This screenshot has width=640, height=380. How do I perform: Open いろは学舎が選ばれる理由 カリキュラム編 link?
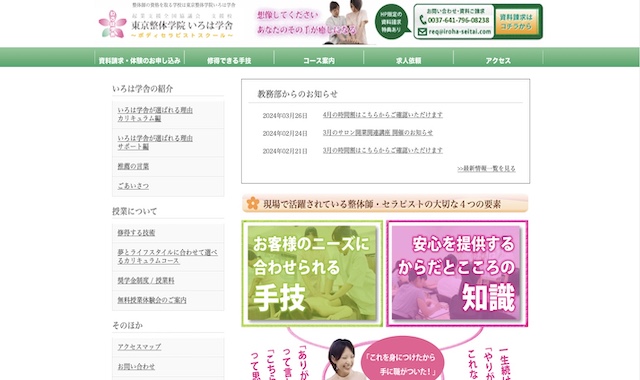coord(155,114)
